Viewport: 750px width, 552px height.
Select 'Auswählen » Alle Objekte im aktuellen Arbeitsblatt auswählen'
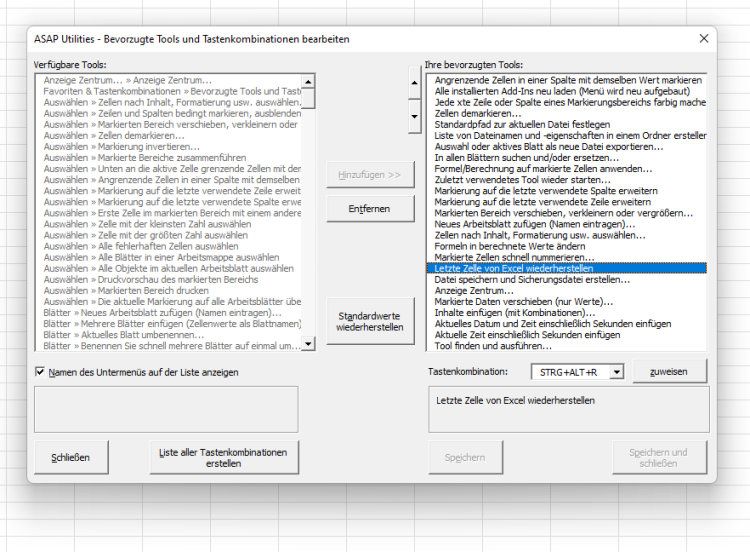[x=169, y=268]
